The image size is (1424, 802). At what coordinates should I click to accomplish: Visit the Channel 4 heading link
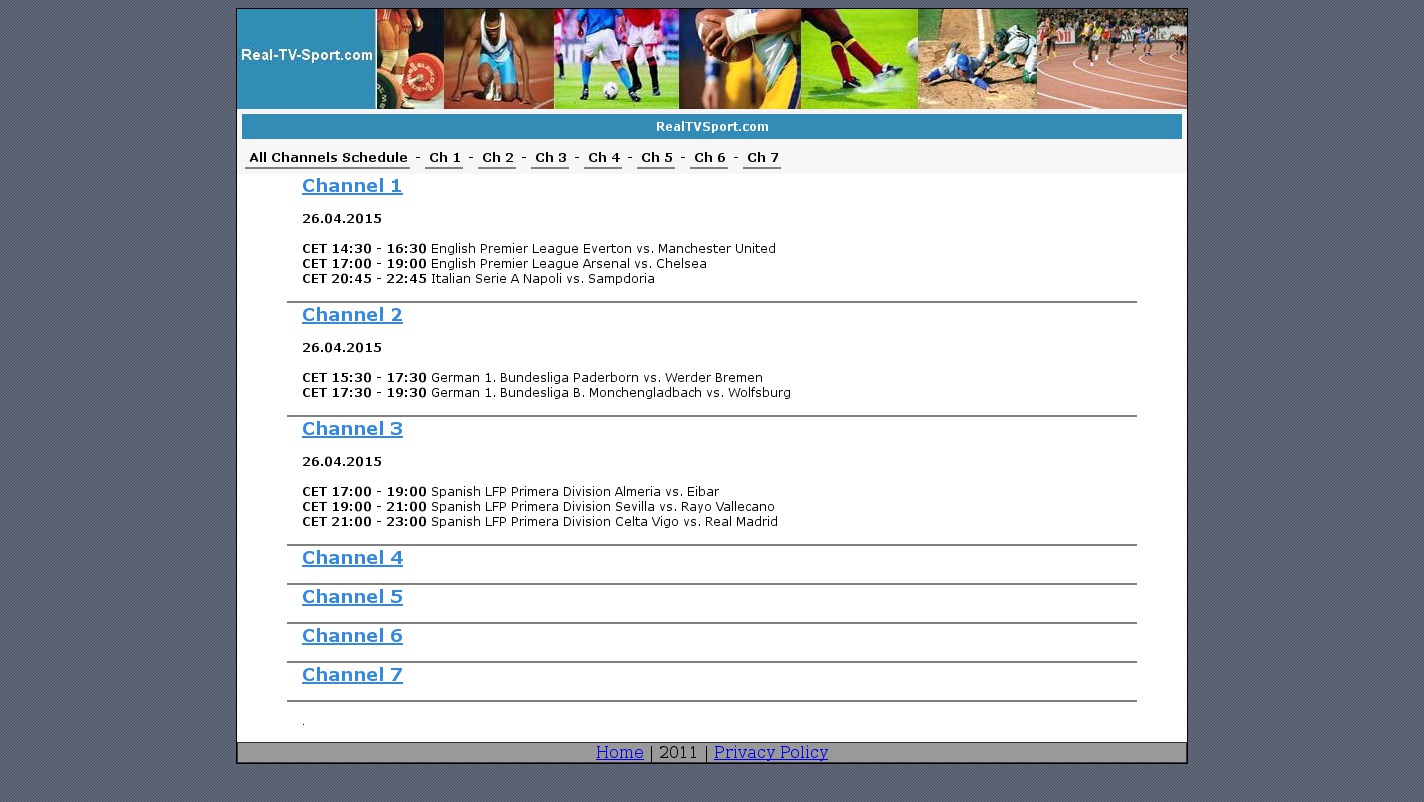click(352, 558)
